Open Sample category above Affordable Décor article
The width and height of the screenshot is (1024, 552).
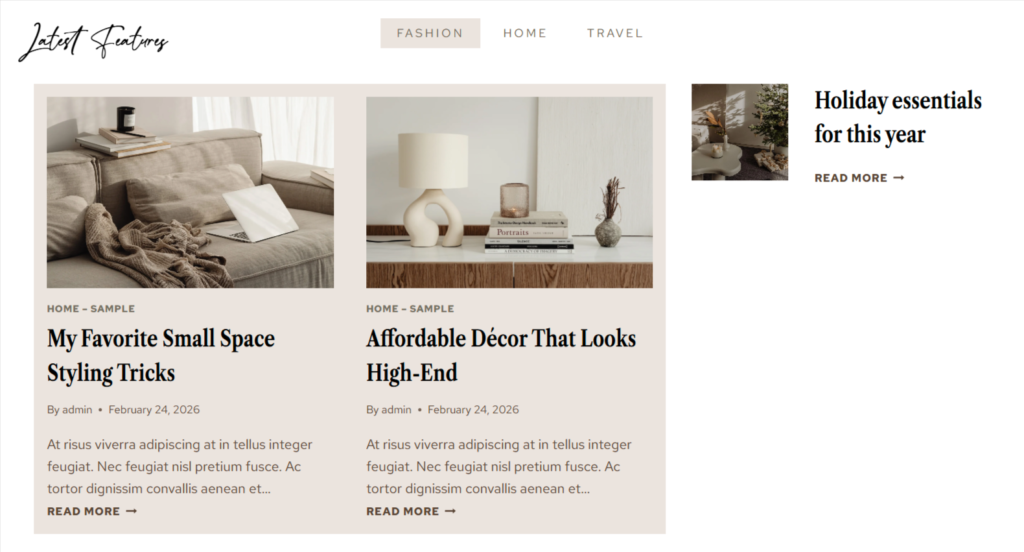(x=432, y=309)
